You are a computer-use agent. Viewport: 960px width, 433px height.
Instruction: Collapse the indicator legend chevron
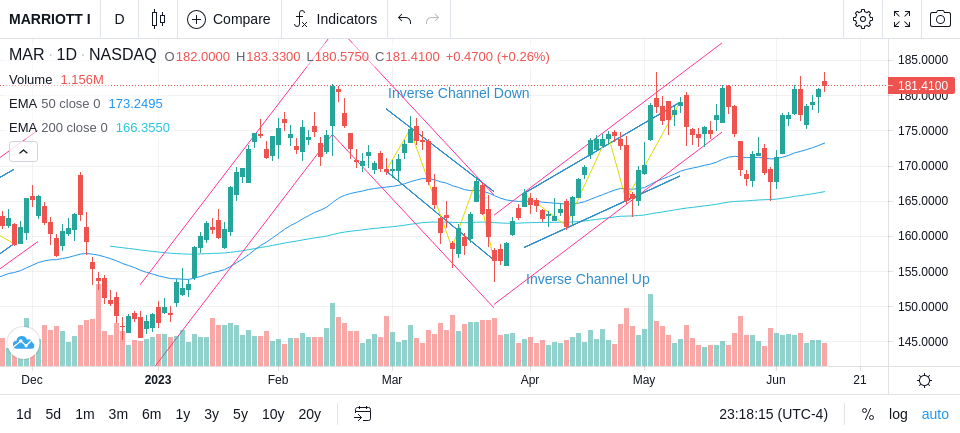[23, 151]
